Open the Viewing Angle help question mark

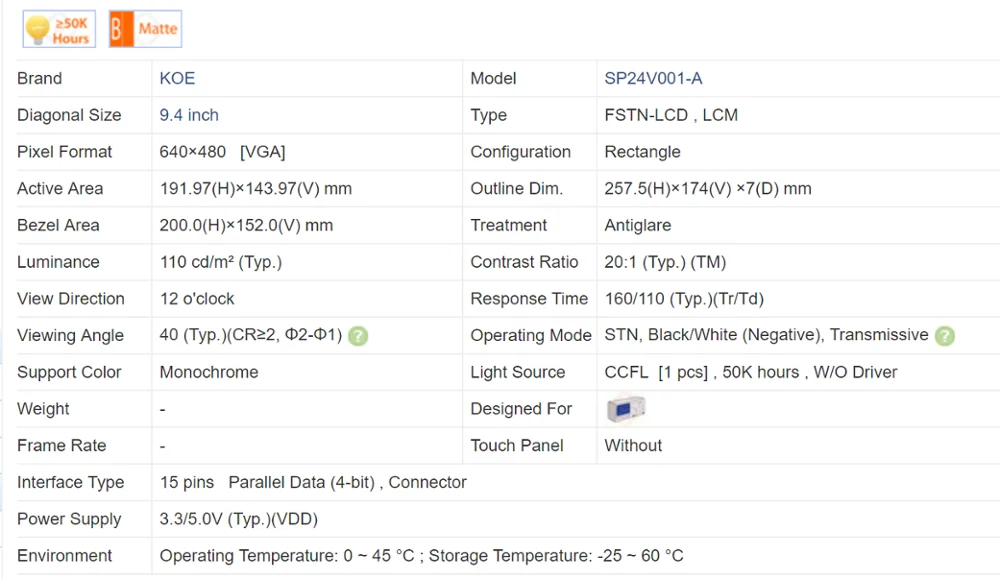358,336
